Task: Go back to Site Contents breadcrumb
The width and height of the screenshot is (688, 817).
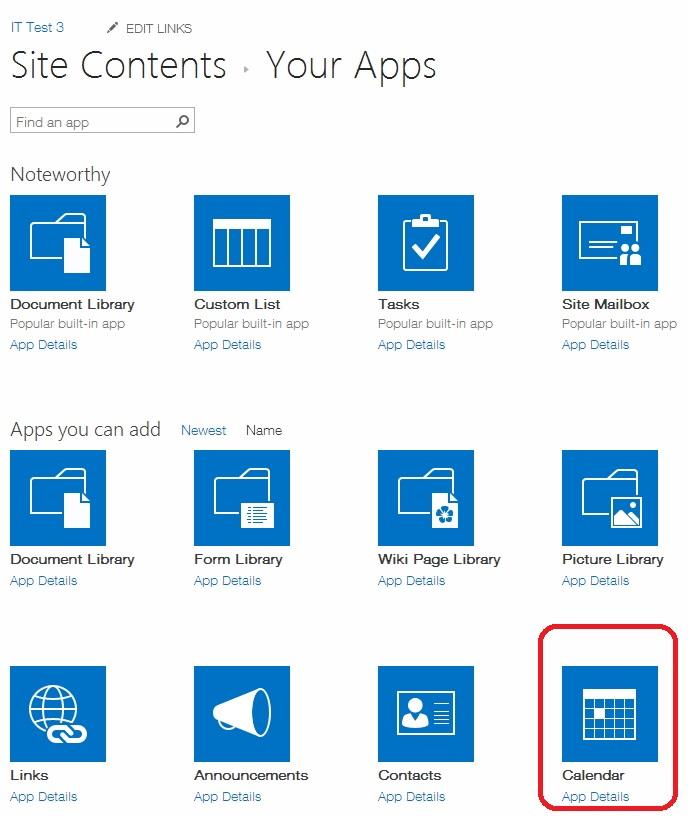Action: click(x=118, y=65)
